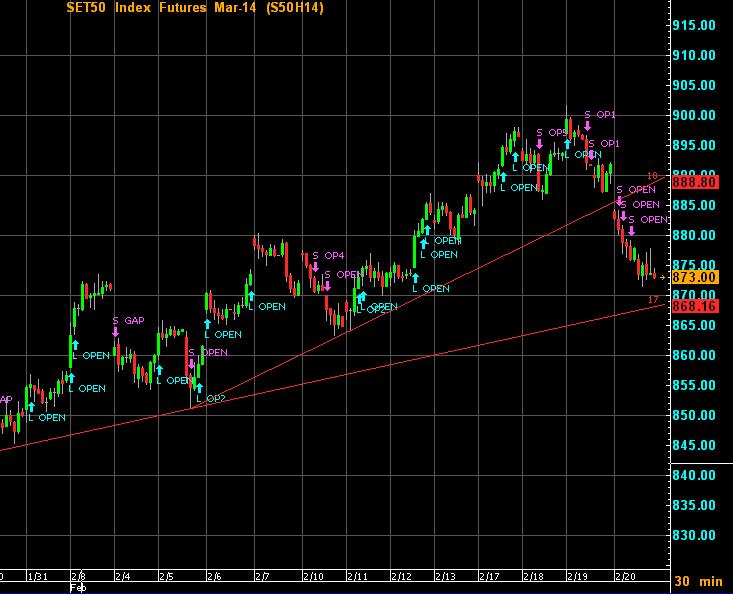Click the 855.00 price axis label
Image resolution: width=733 pixels, height=594 pixels.
tap(694, 385)
